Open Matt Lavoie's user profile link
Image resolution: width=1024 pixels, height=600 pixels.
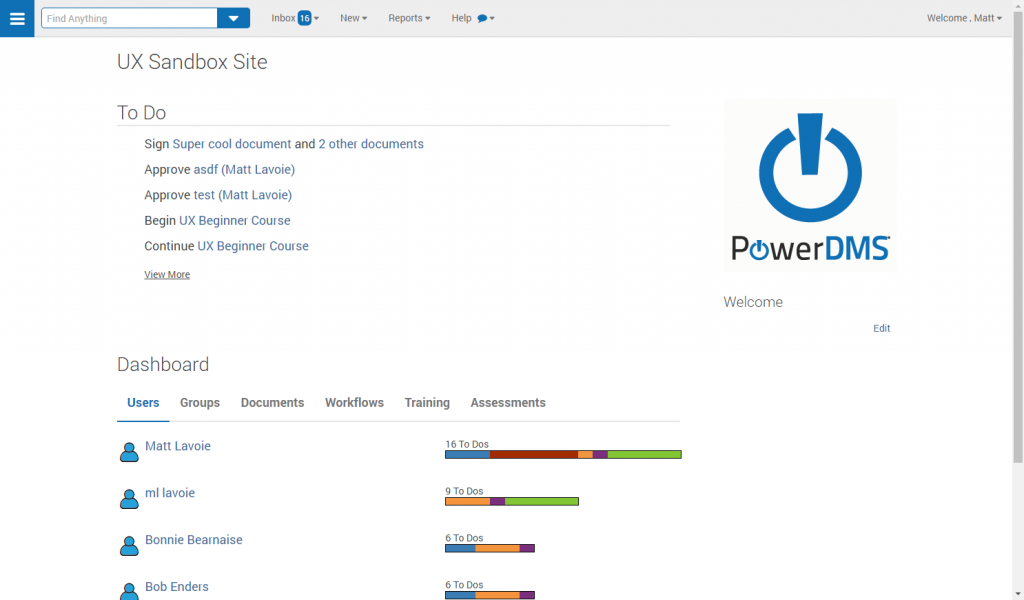coord(178,446)
